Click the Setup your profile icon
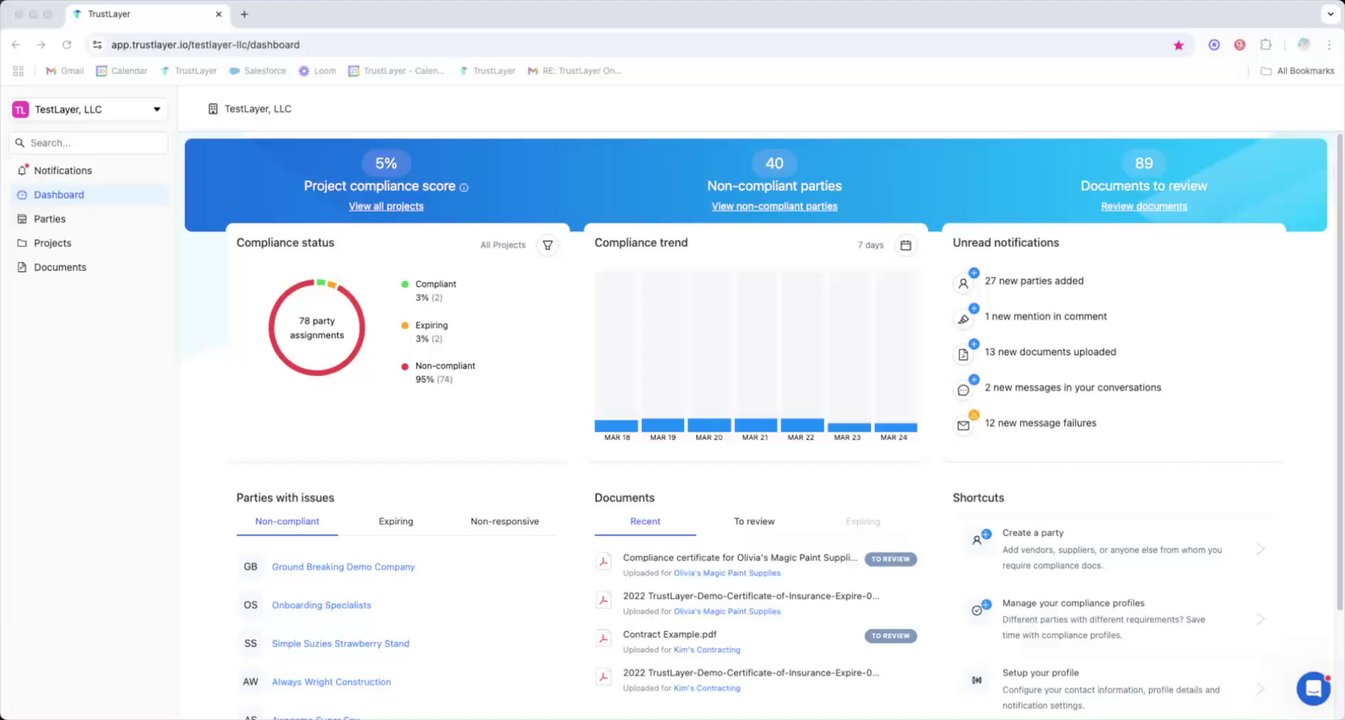Screen dimensions: 1345x720 pyautogui.click(x=977, y=681)
